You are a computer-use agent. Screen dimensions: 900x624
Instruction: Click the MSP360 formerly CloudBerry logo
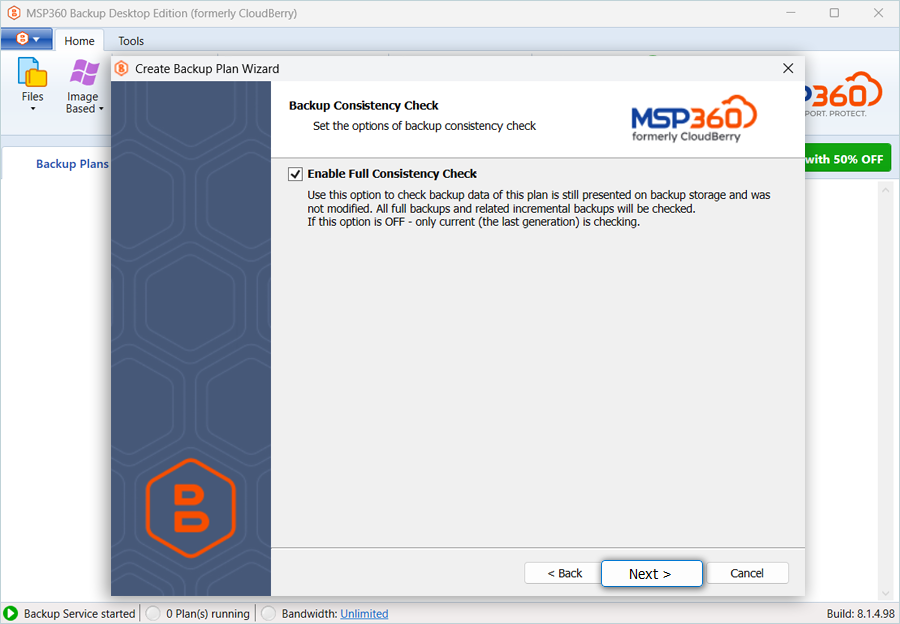693,118
